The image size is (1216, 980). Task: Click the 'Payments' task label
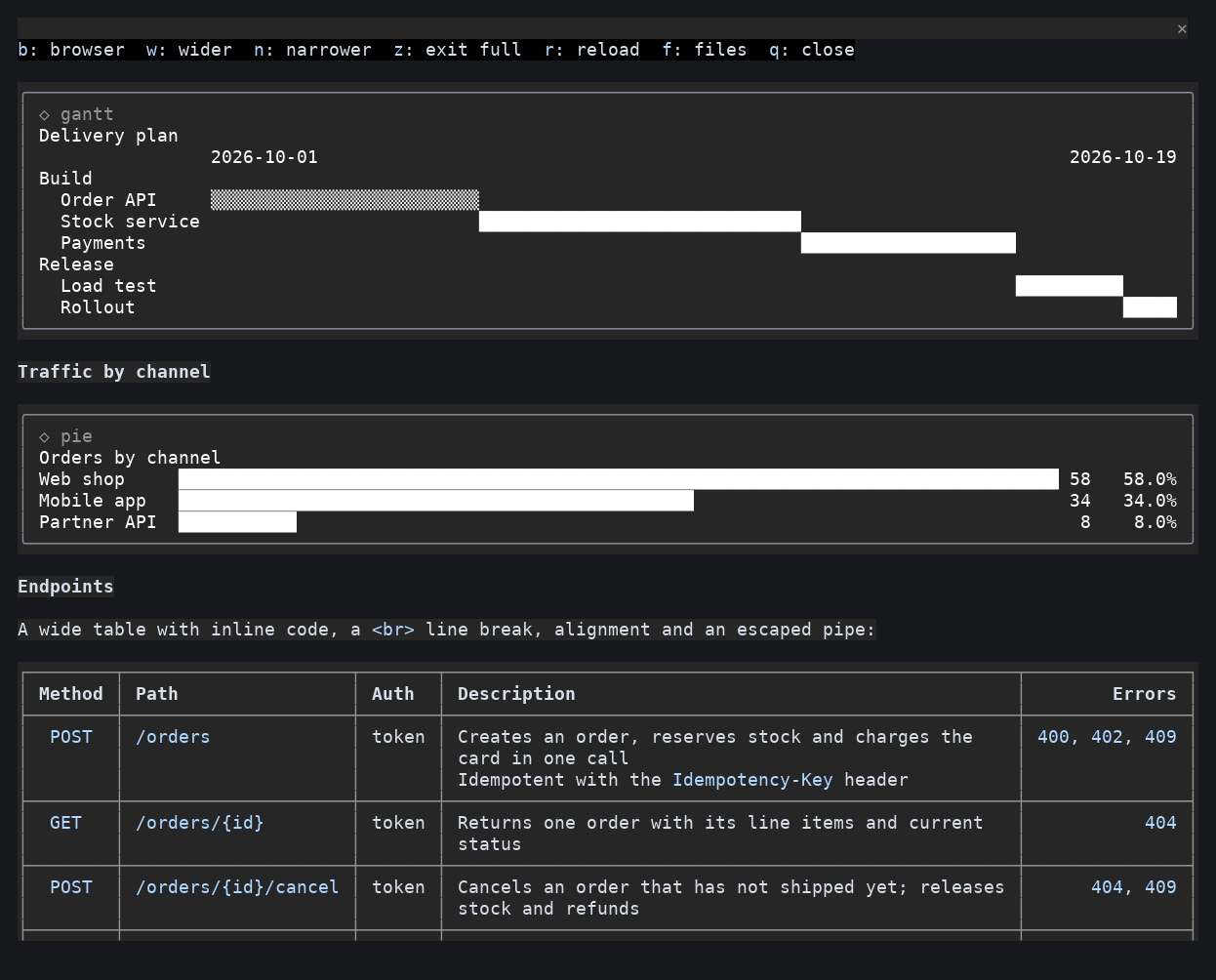(x=102, y=243)
